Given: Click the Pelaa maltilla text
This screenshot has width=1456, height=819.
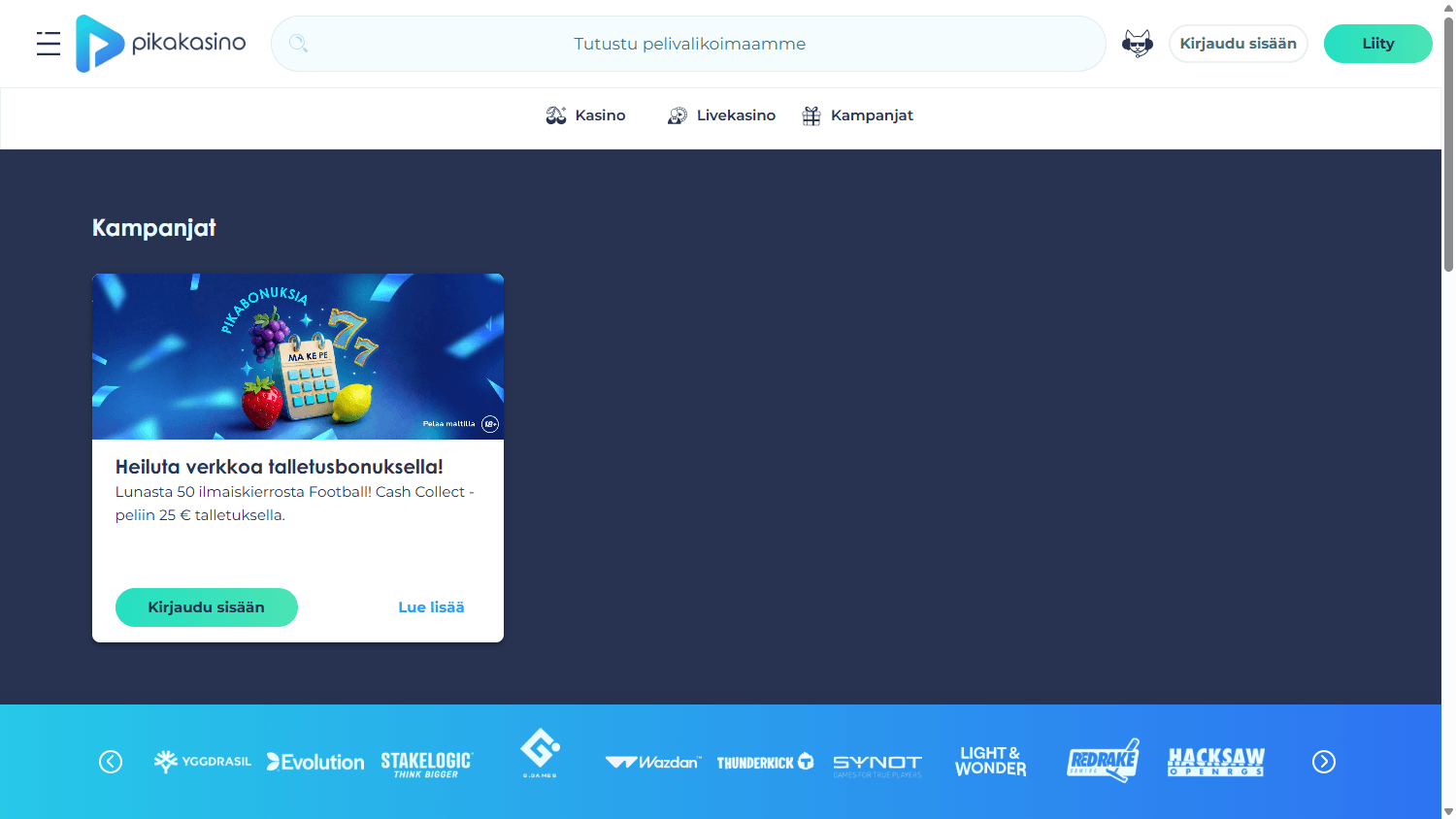Looking at the screenshot, I should [448, 424].
